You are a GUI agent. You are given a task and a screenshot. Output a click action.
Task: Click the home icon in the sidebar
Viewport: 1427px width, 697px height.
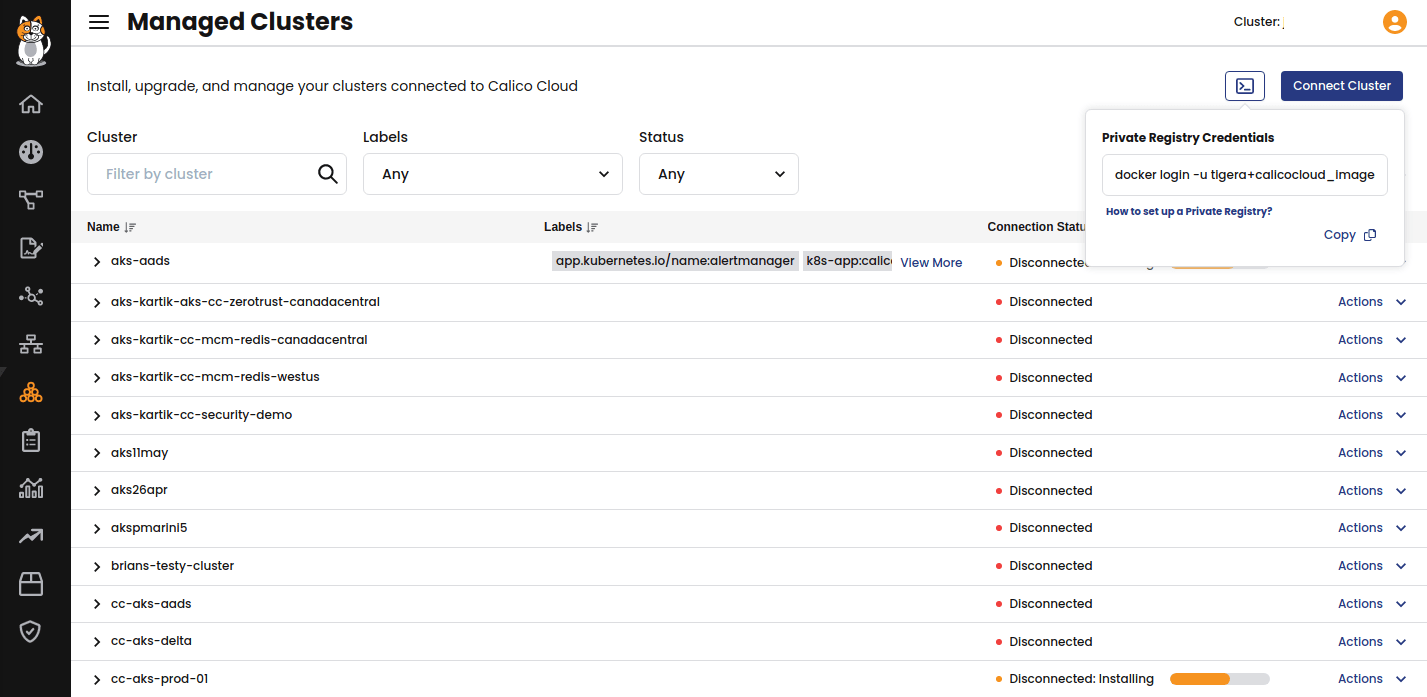click(31, 104)
